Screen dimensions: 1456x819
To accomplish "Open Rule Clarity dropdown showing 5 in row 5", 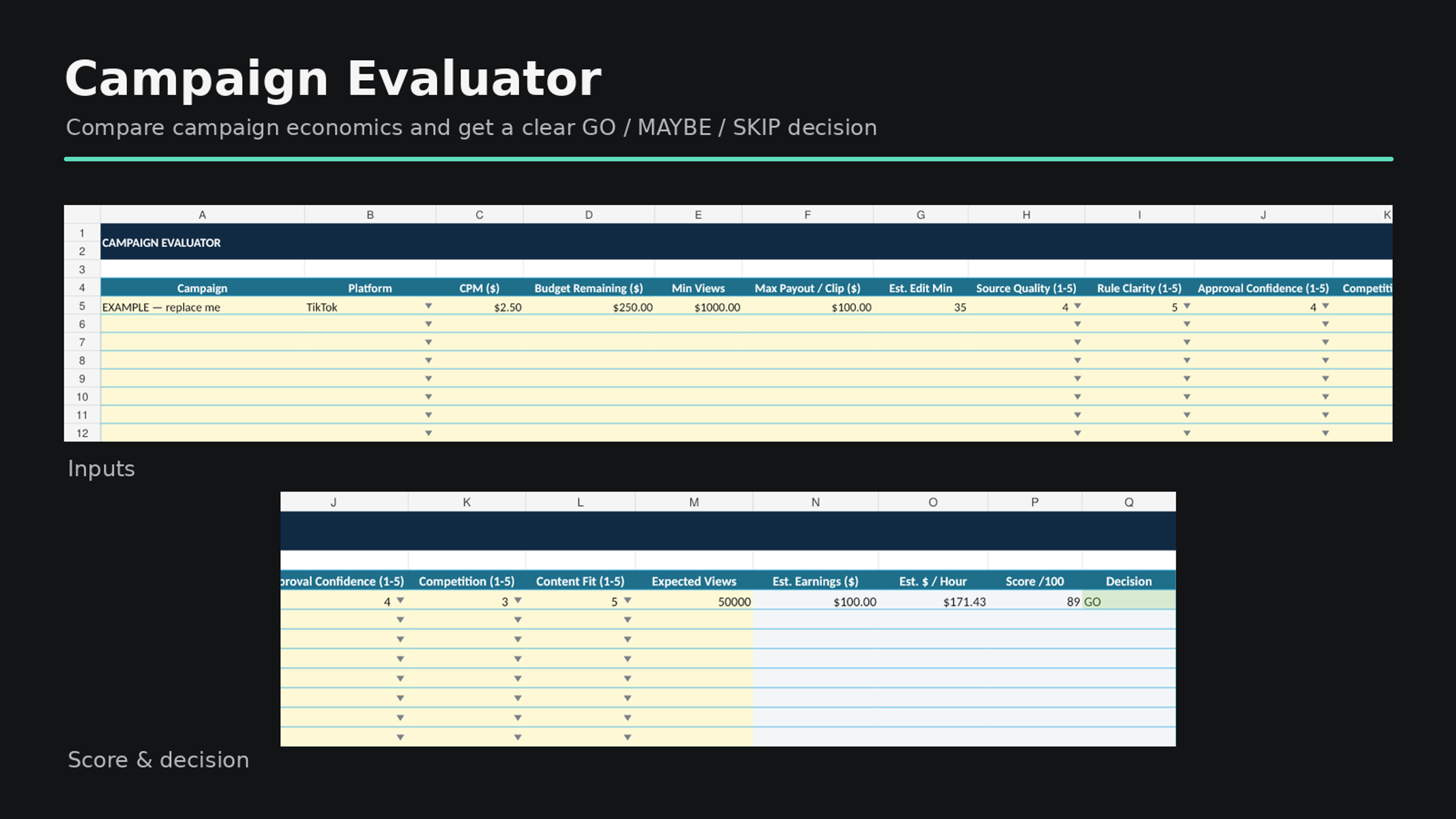I will [1187, 307].
